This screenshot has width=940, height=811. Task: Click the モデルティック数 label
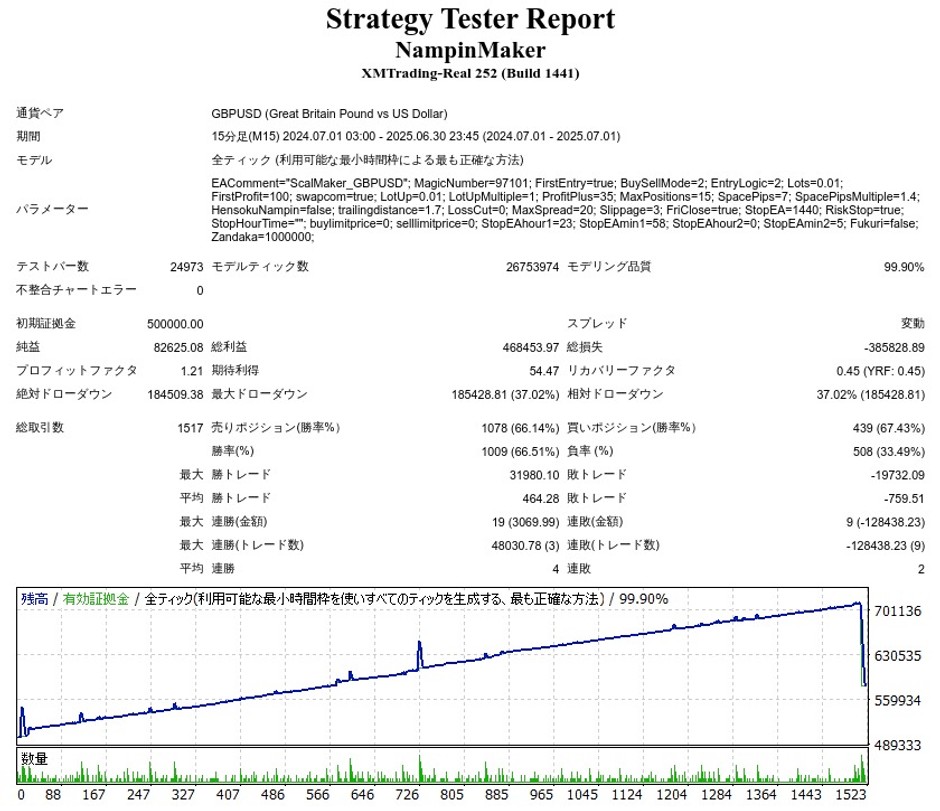(260, 266)
